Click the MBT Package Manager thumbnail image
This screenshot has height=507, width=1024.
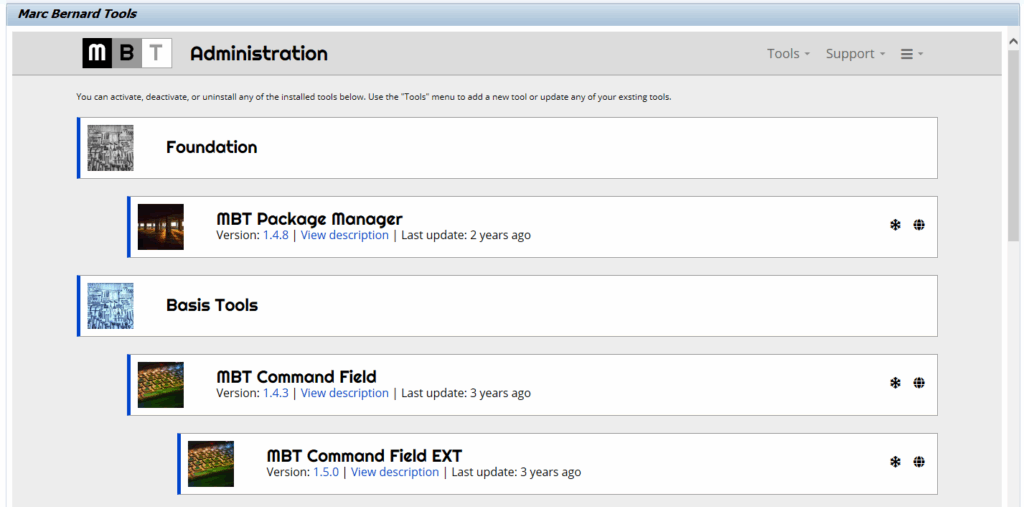(x=161, y=227)
